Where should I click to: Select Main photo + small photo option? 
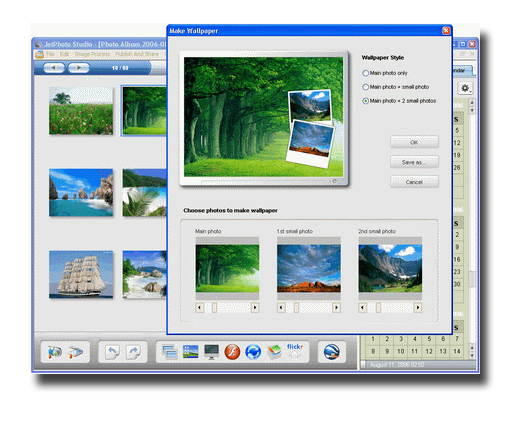coord(366,87)
